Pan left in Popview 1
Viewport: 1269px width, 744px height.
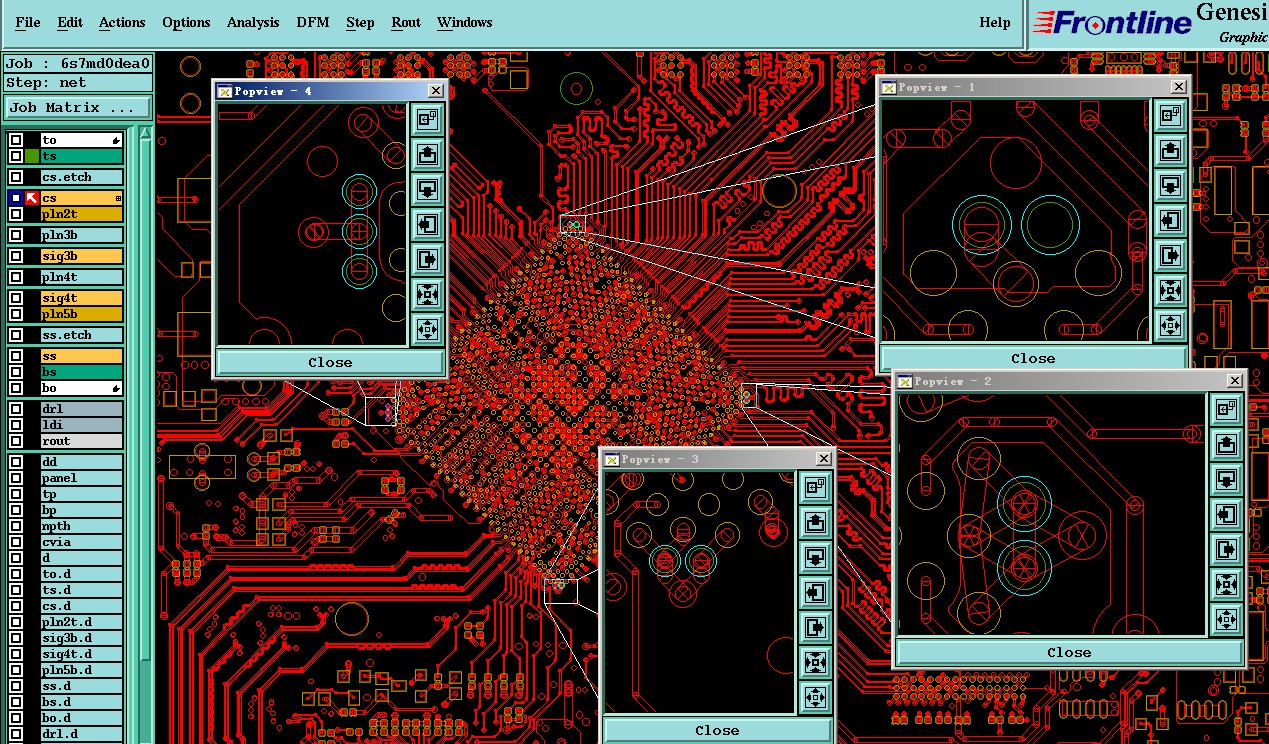tap(1170, 221)
